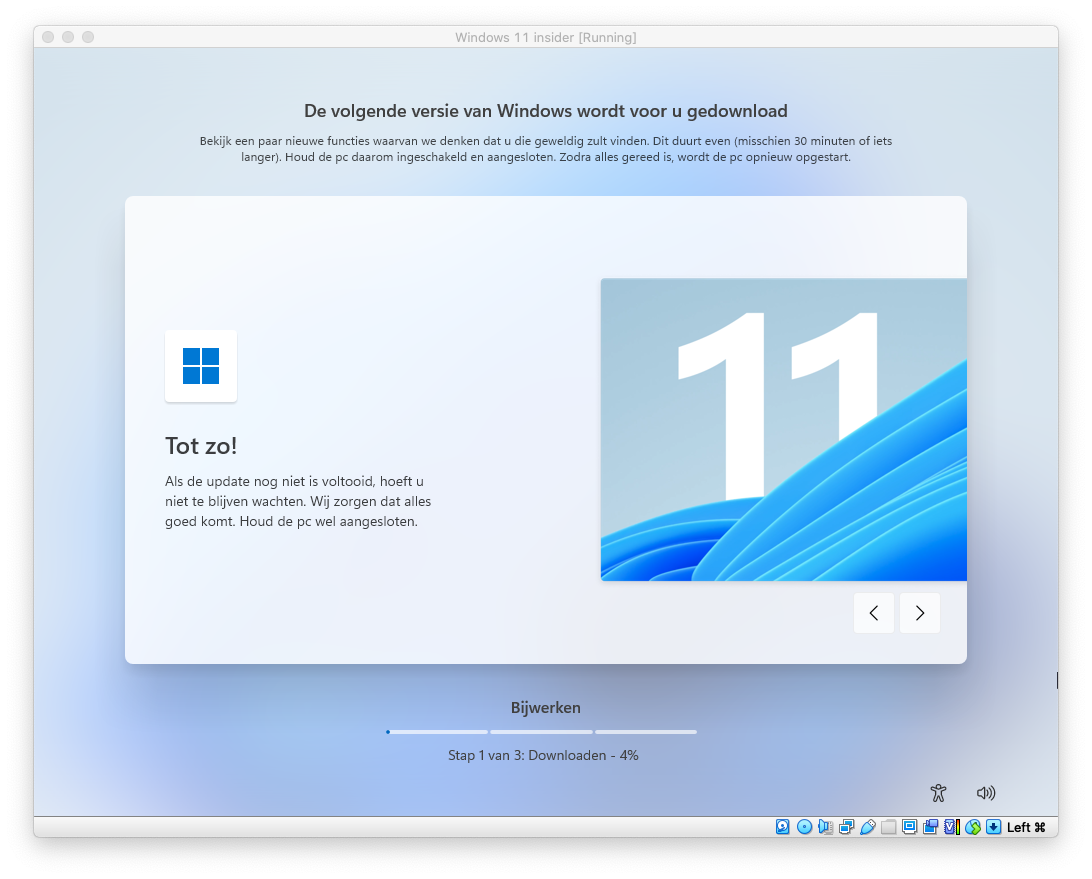This screenshot has width=1092, height=879.
Task: Advance to the next slide arrow
Action: click(x=920, y=613)
